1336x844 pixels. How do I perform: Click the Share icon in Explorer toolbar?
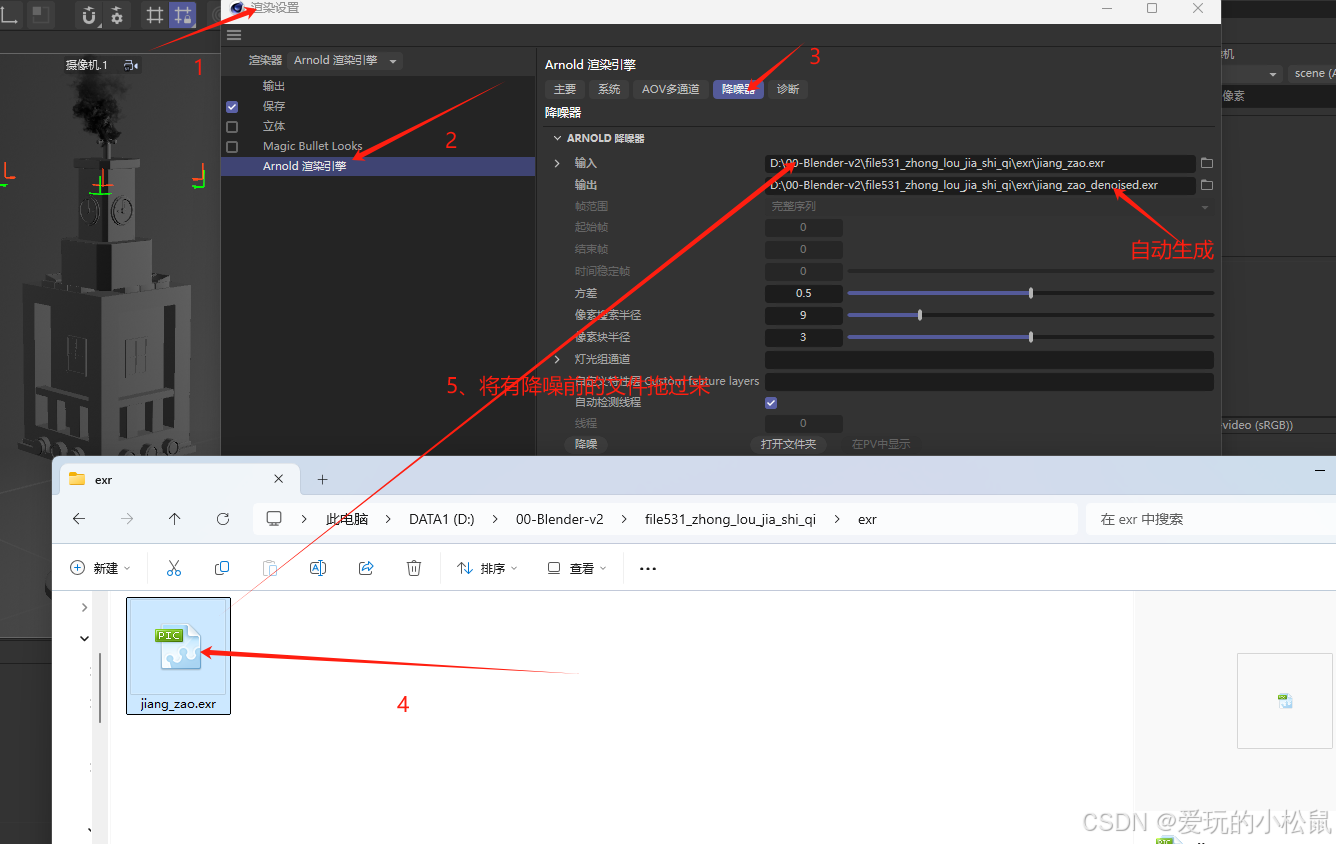[x=366, y=568]
